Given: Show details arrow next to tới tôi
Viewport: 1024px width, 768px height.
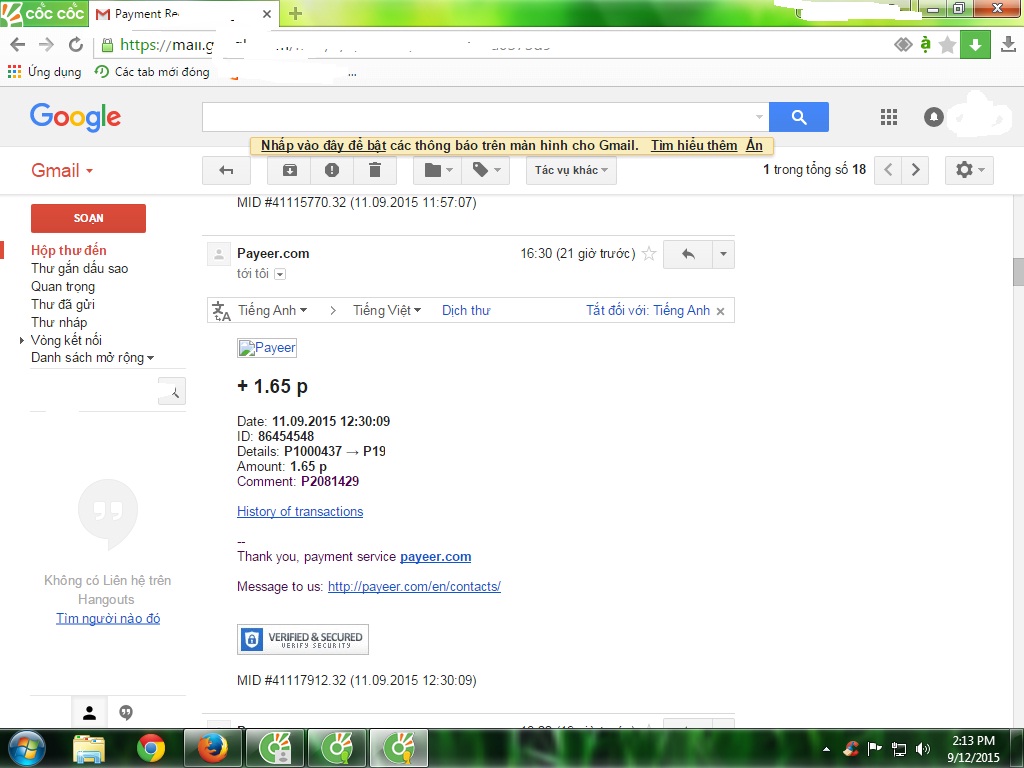Looking at the screenshot, I should tap(280, 274).
